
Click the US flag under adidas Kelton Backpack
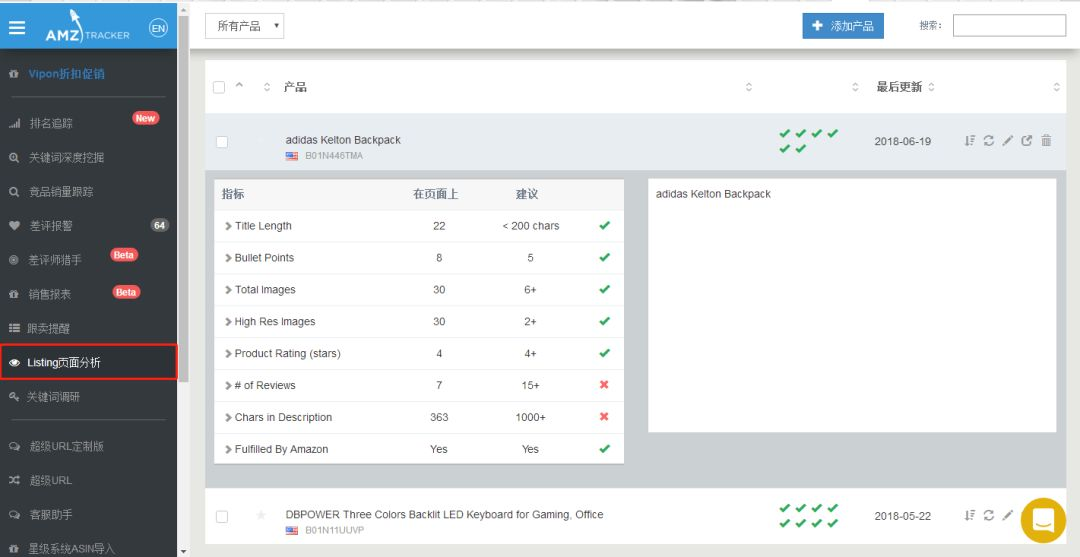[x=292, y=156]
